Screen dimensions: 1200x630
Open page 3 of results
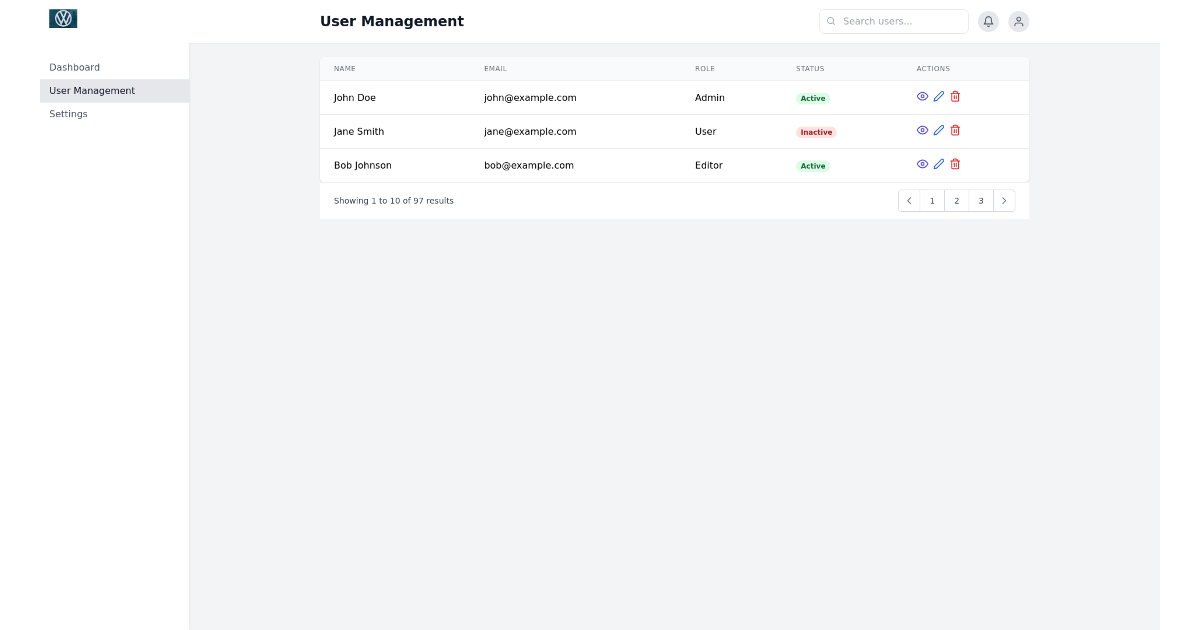[x=980, y=200]
